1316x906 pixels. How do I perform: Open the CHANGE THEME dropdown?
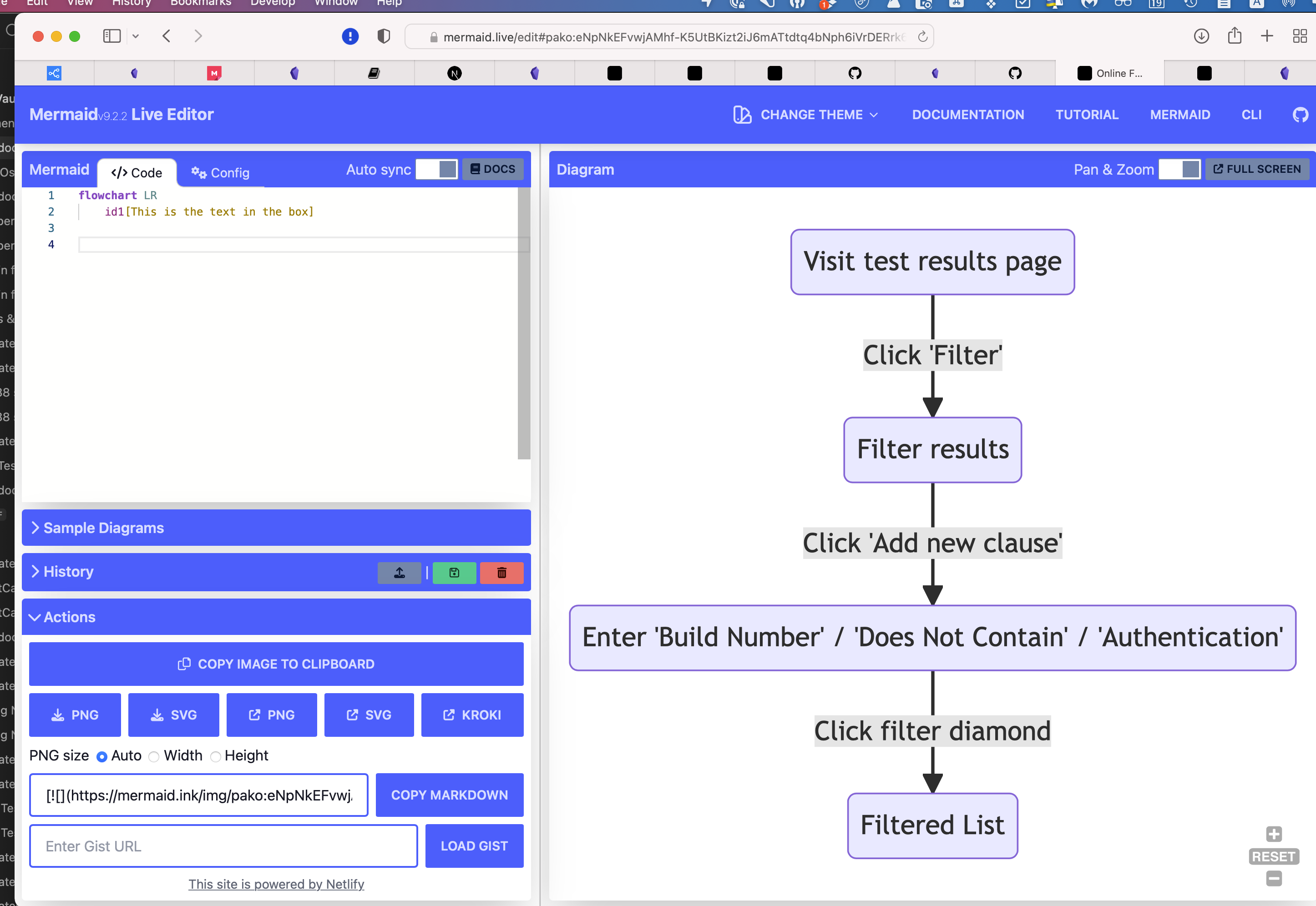click(805, 115)
